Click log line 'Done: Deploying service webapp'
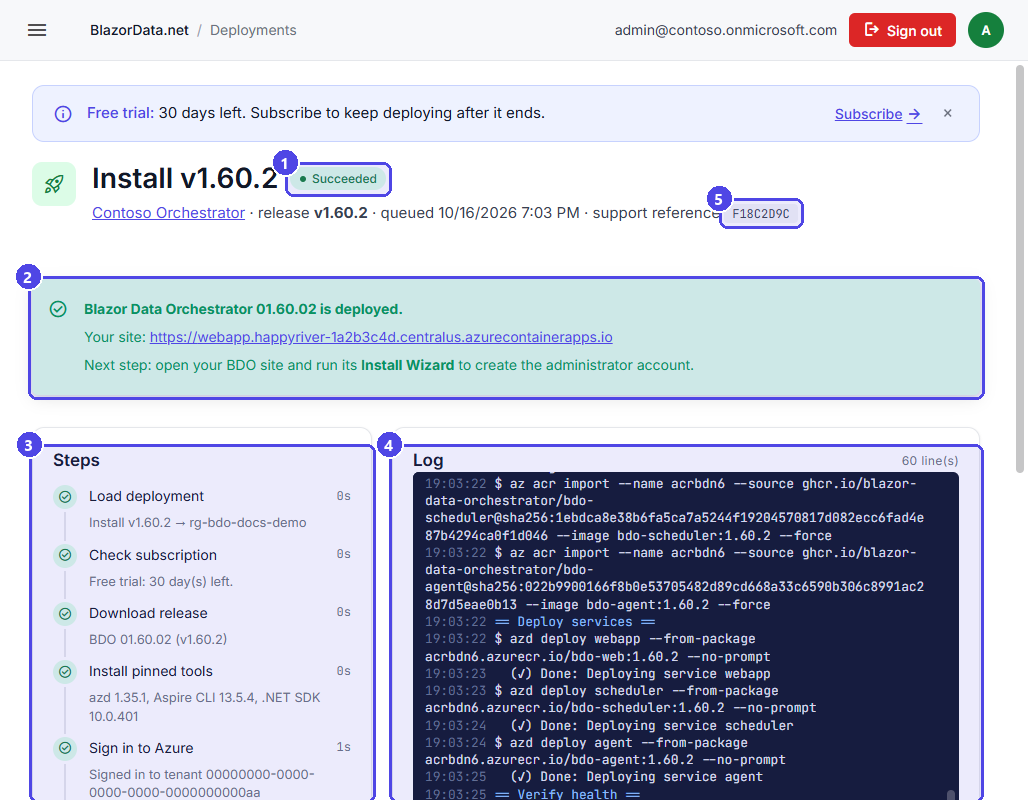Viewport: 1028px width, 800px height. click(x=640, y=673)
